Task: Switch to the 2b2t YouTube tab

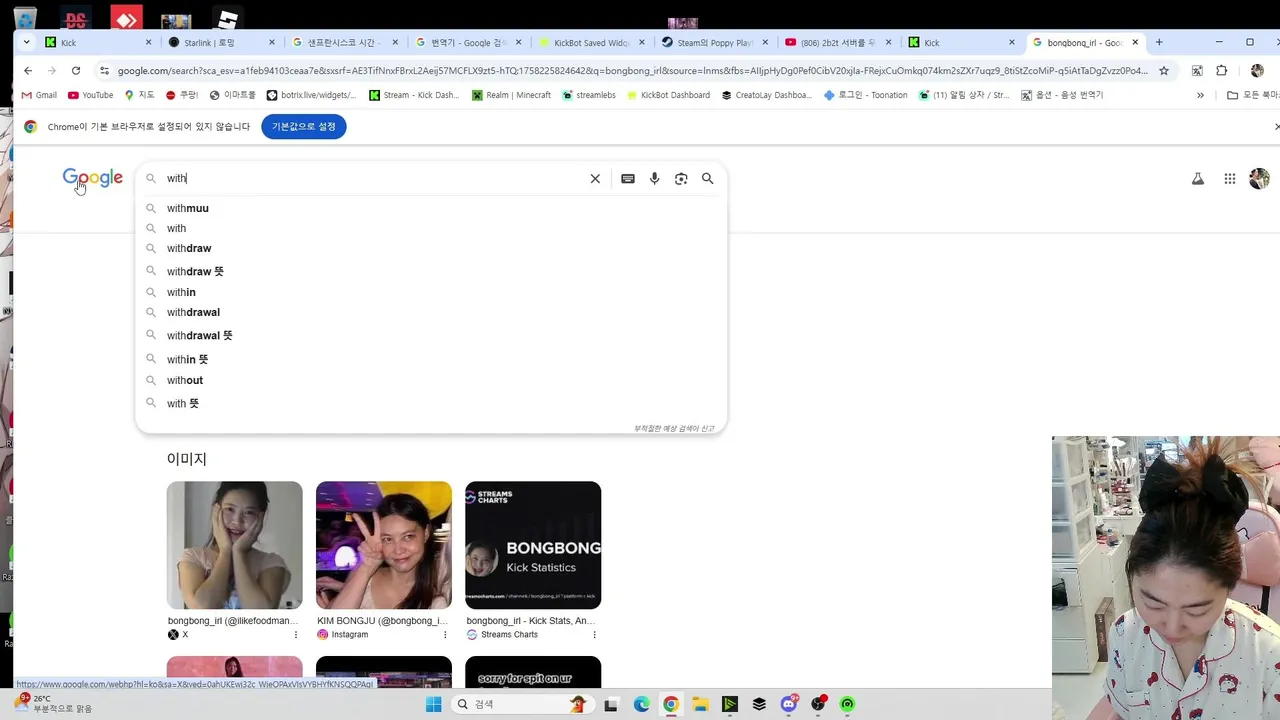Action: click(x=838, y=43)
